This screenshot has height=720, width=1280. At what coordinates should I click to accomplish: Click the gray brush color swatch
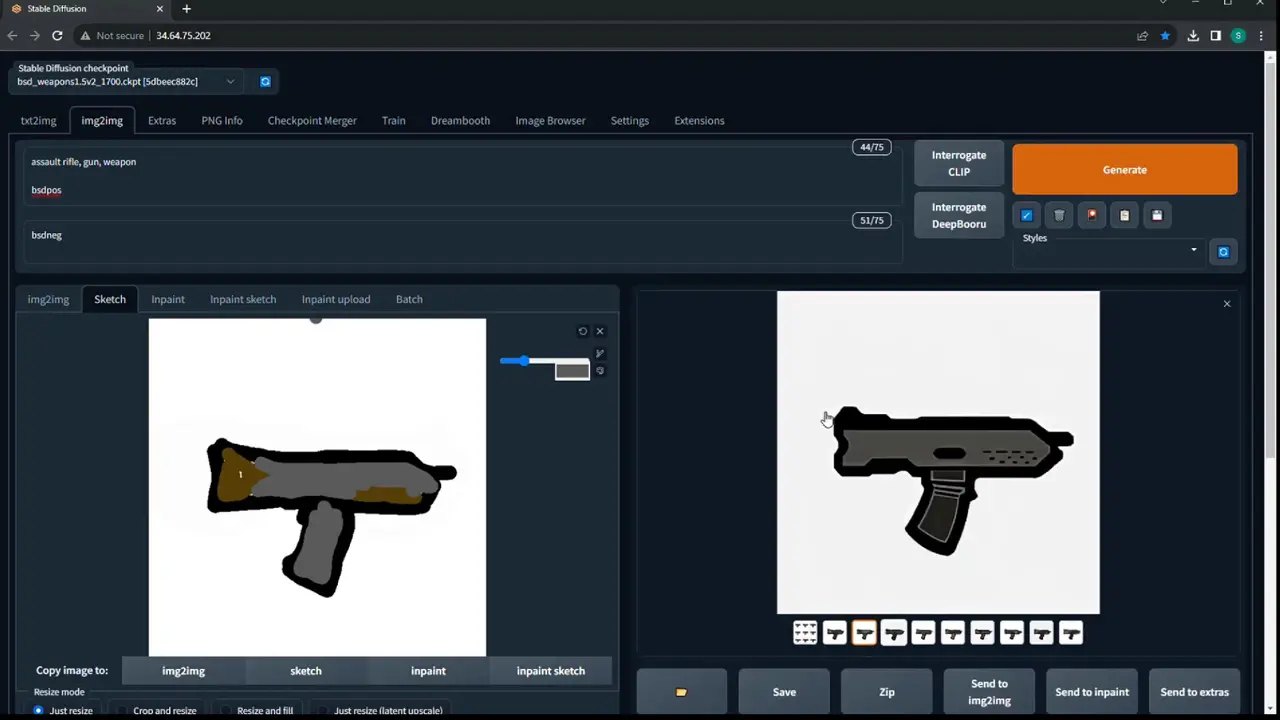click(572, 371)
